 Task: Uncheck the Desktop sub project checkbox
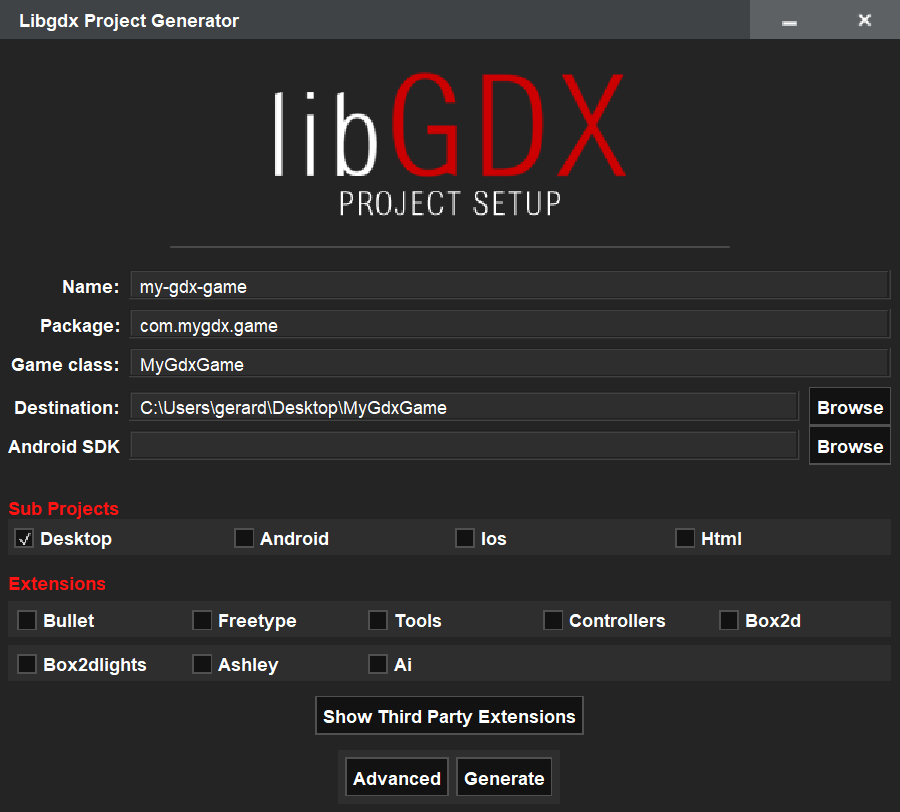(25, 539)
